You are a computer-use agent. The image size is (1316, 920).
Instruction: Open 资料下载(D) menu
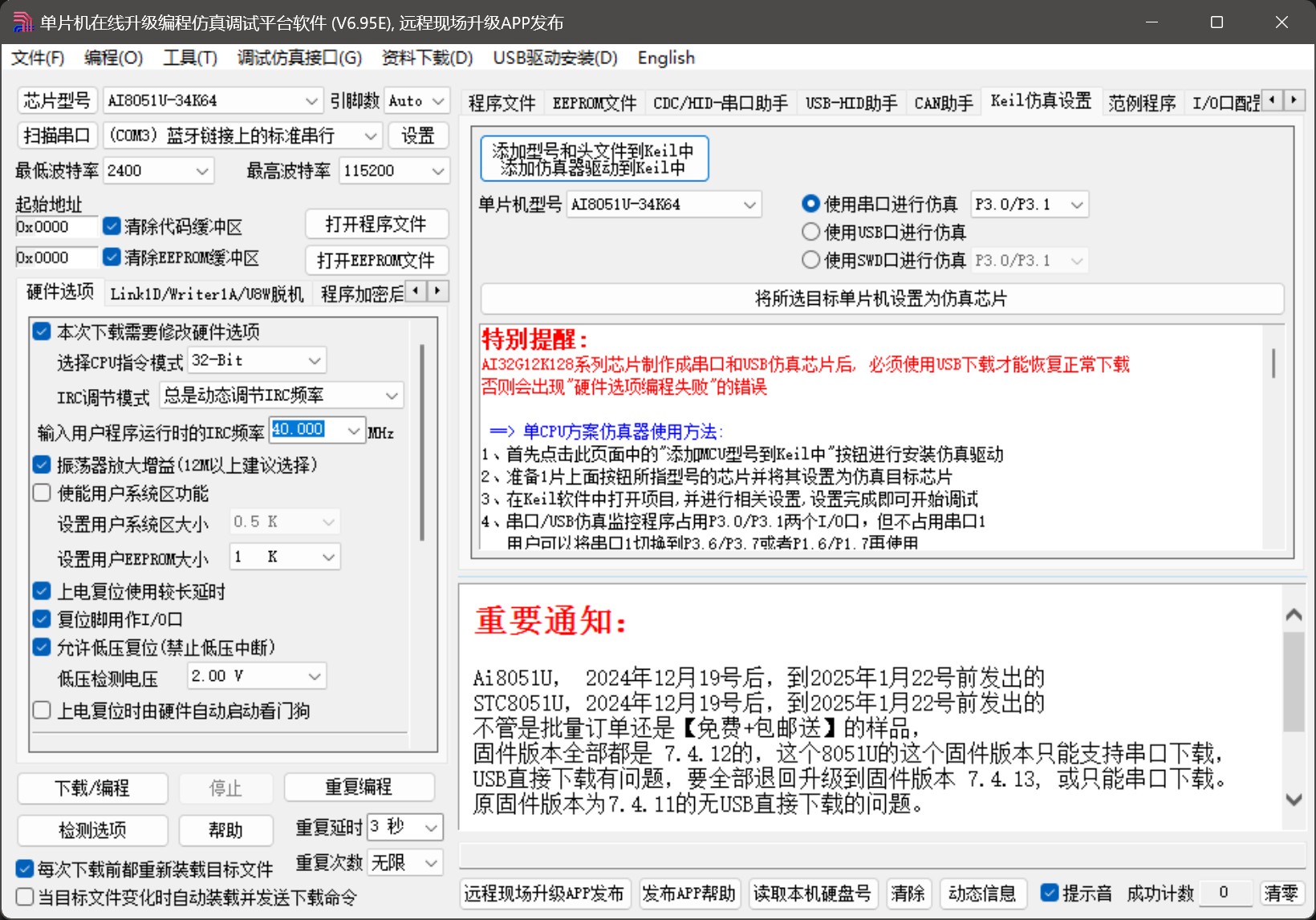pos(427,58)
